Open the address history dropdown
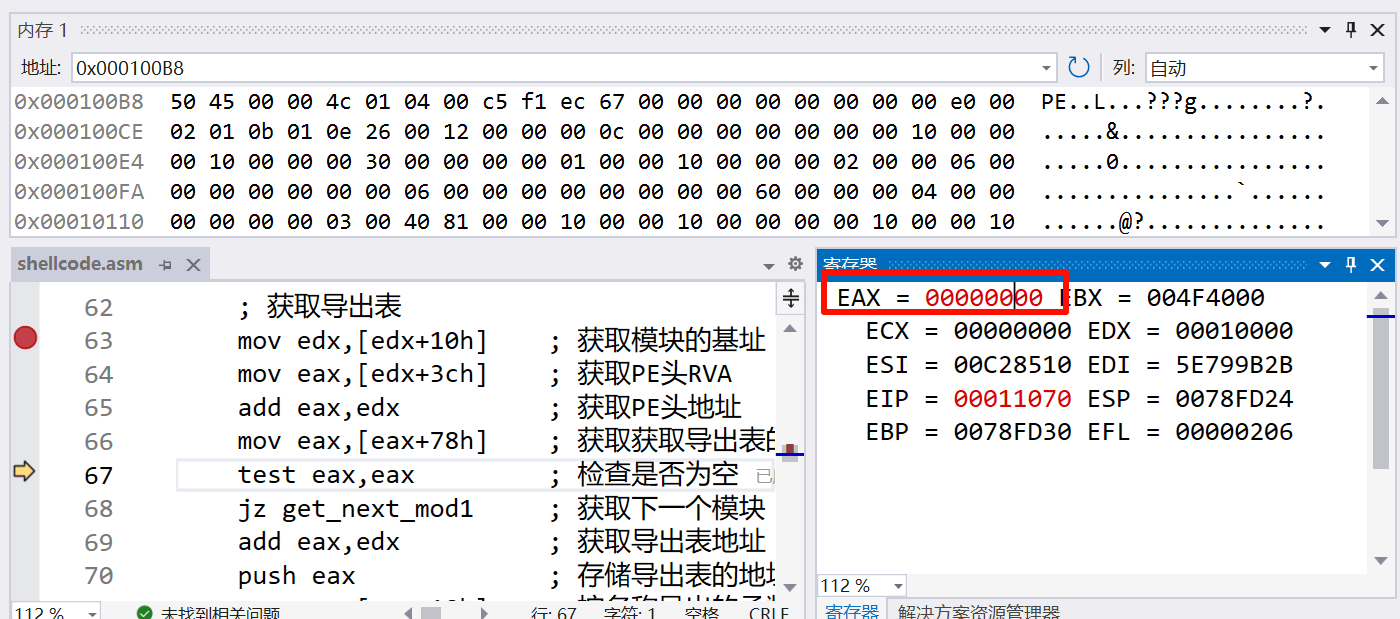The height and width of the screenshot is (619, 1400). click(1047, 68)
